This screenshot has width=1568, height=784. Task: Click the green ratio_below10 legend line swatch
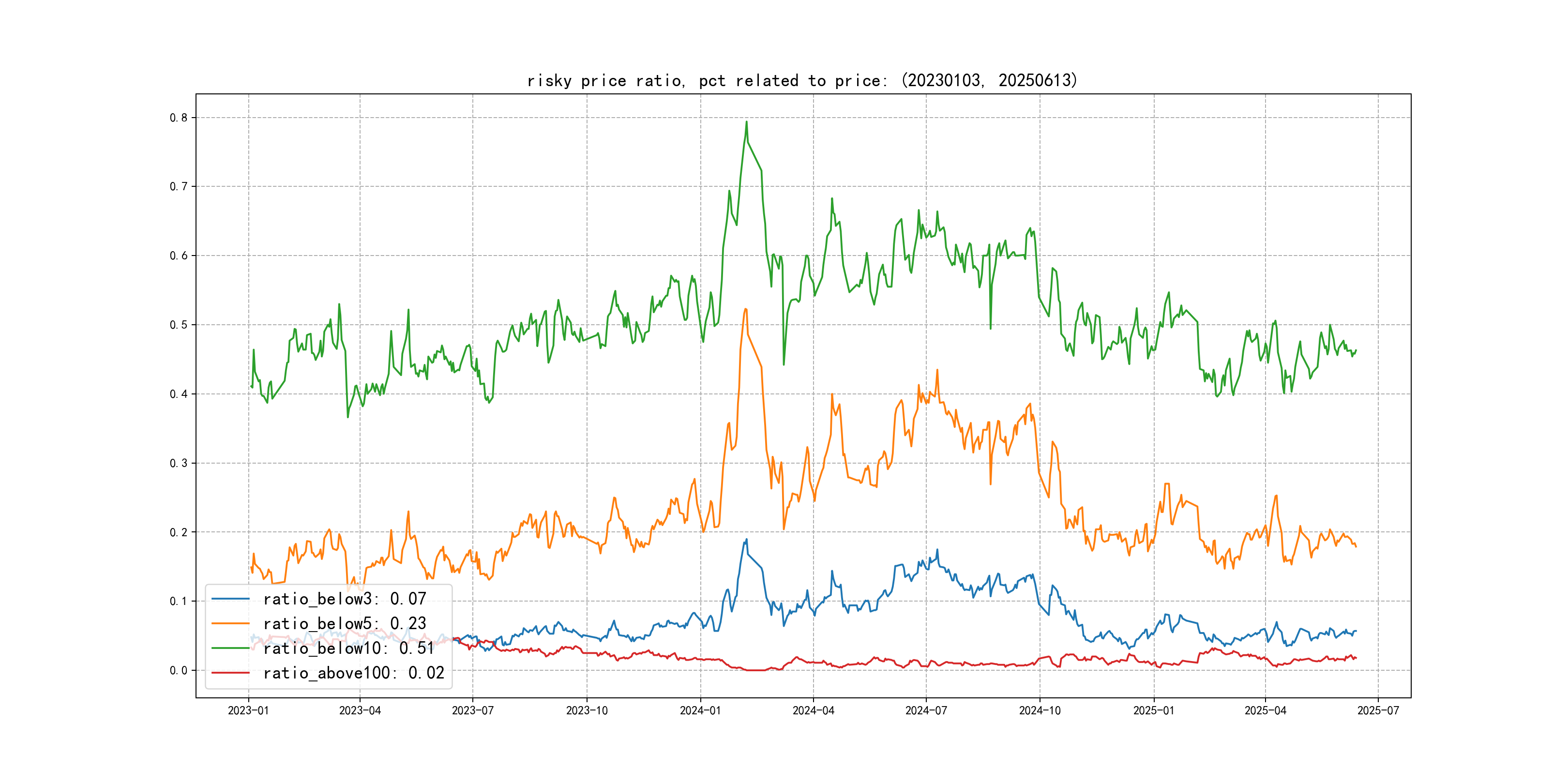click(x=230, y=648)
